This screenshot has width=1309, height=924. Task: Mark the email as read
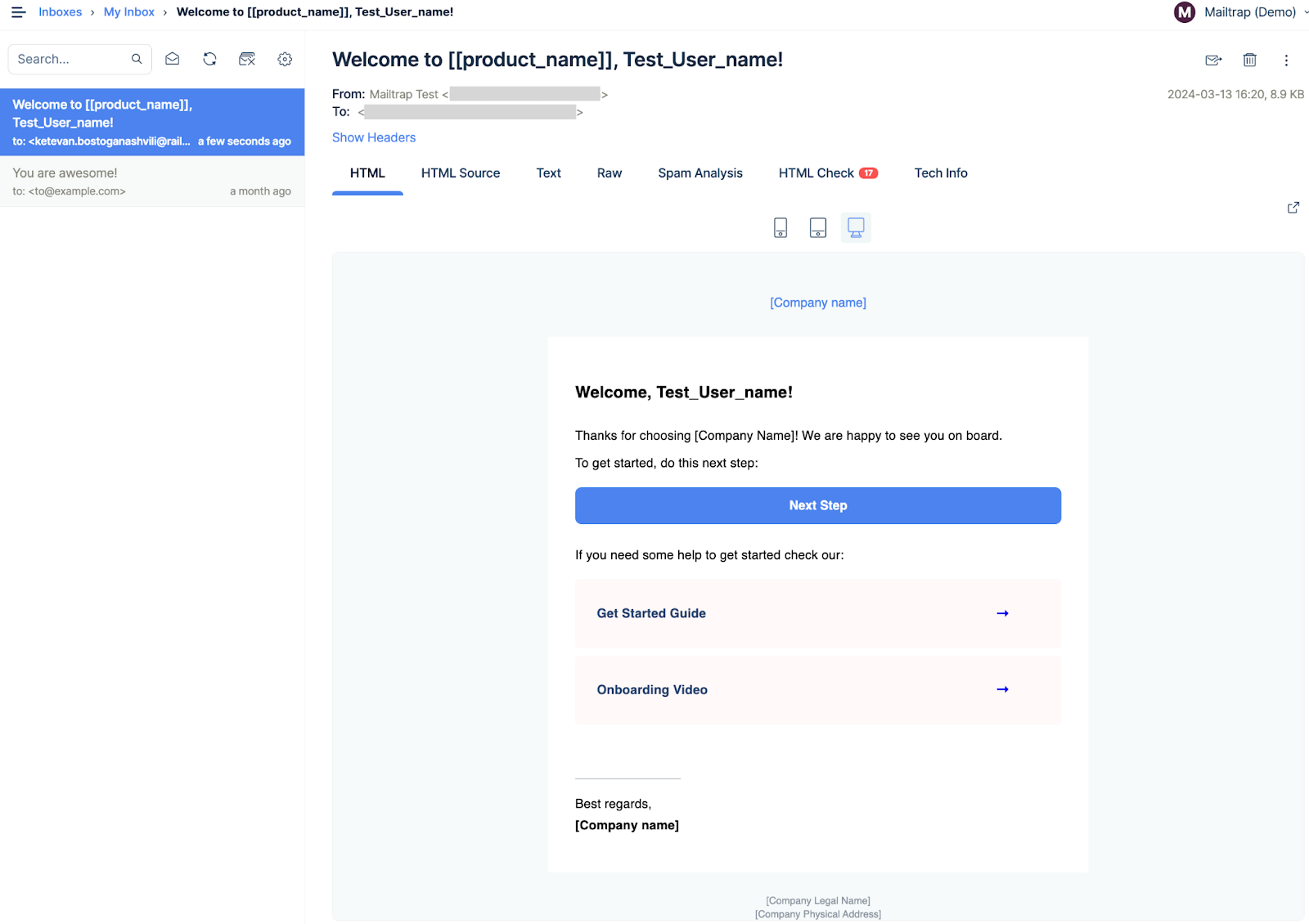tap(172, 58)
